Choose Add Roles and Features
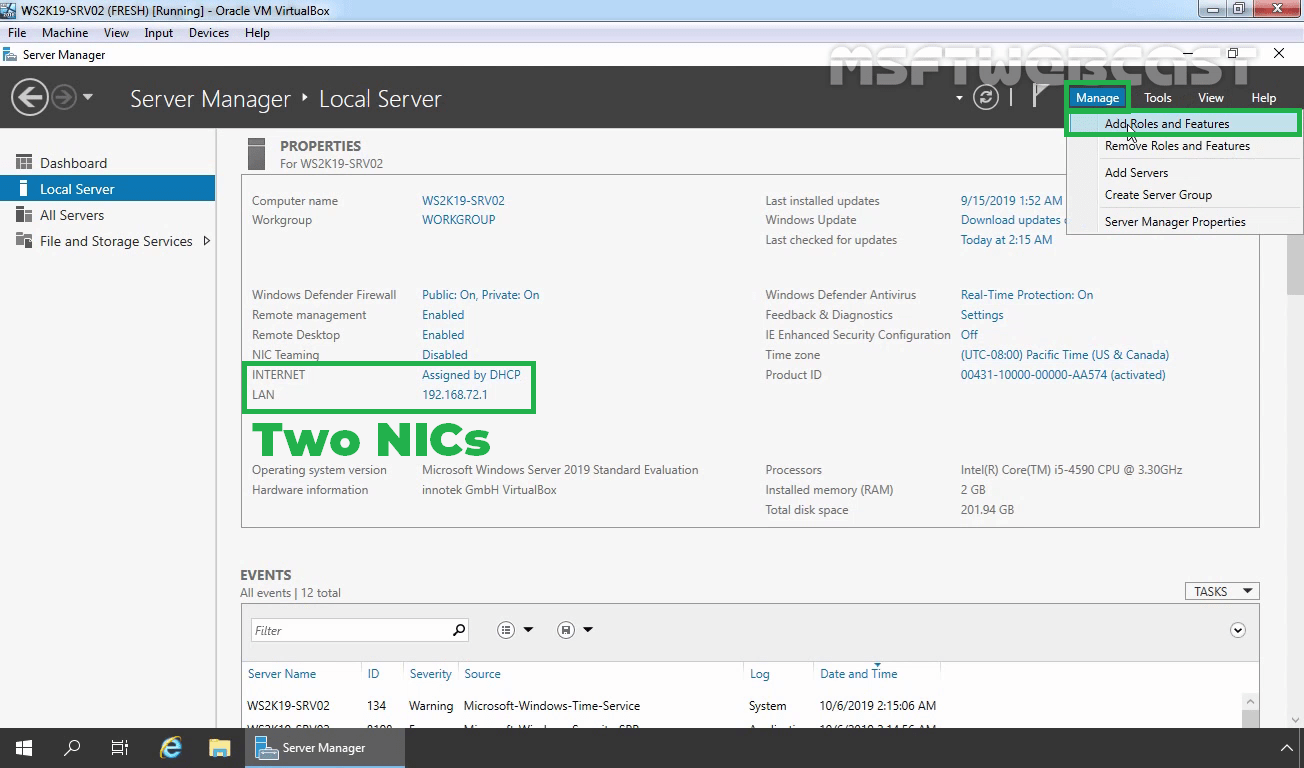The height and width of the screenshot is (768, 1304). (x=1185, y=124)
